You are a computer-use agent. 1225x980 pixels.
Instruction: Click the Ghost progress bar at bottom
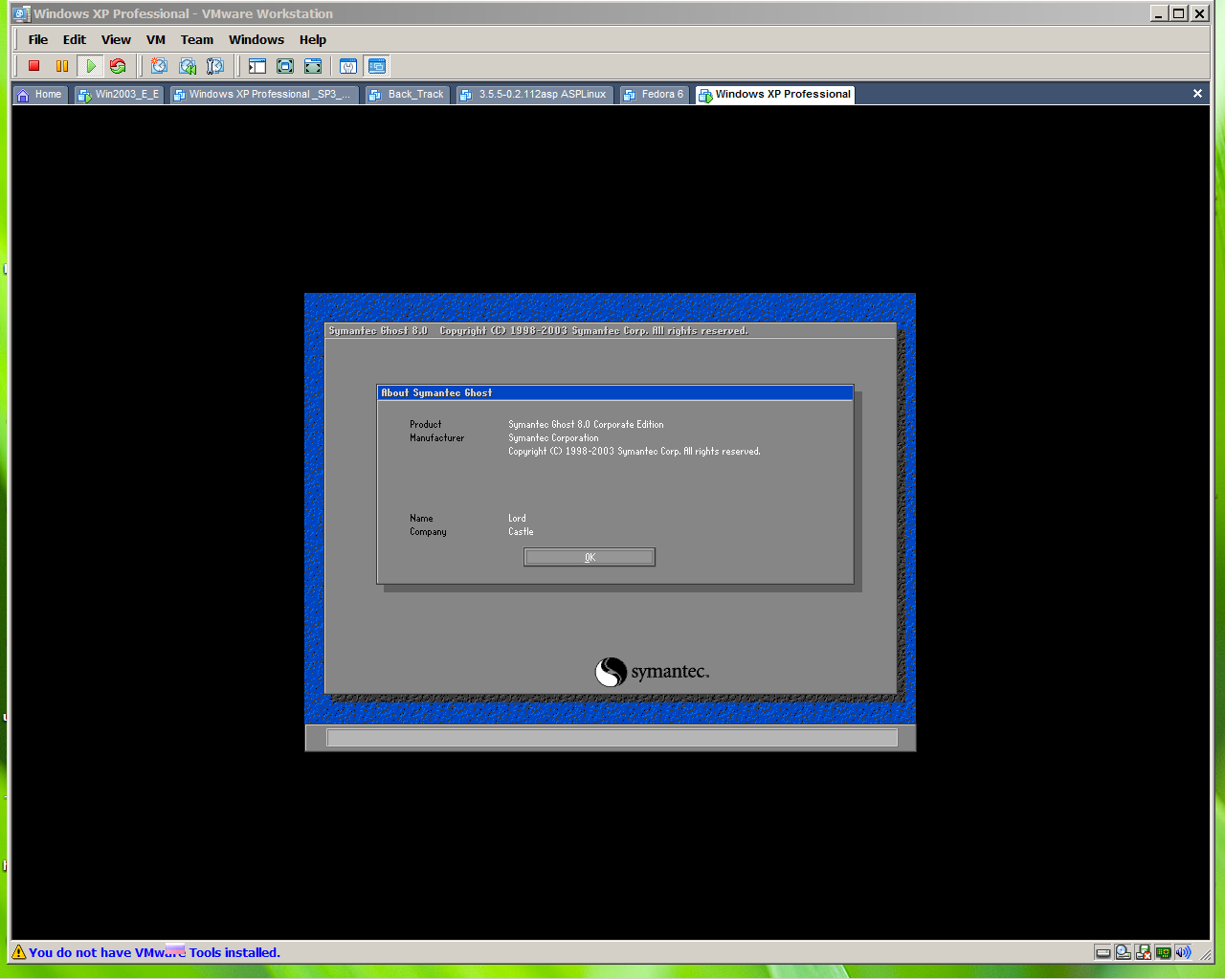pos(612,737)
